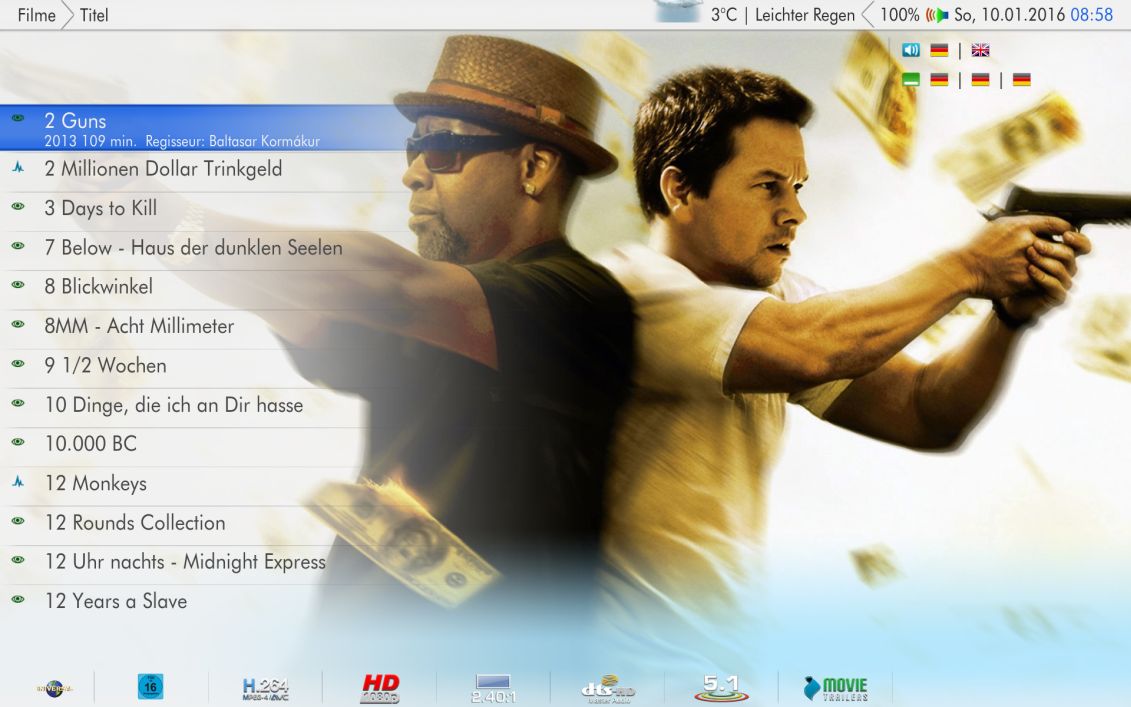Click the volume sound indicator beside 100%

pyautogui.click(x=936, y=15)
